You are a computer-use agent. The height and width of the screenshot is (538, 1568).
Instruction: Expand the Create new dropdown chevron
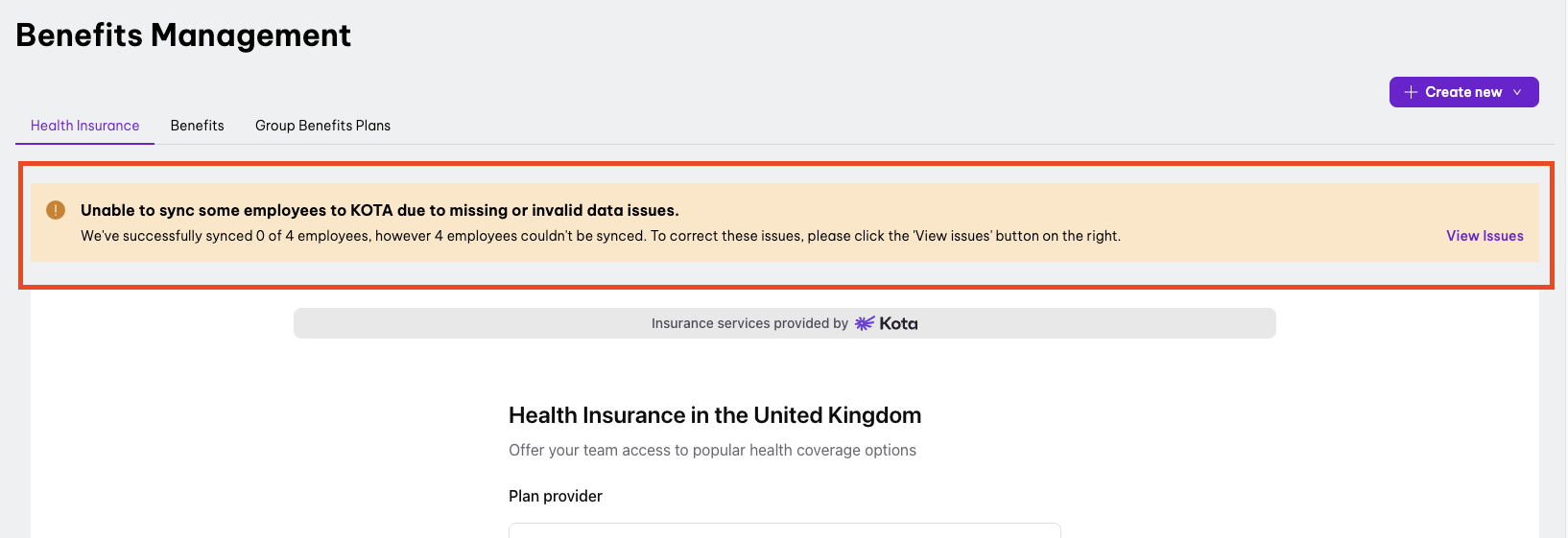1517,92
